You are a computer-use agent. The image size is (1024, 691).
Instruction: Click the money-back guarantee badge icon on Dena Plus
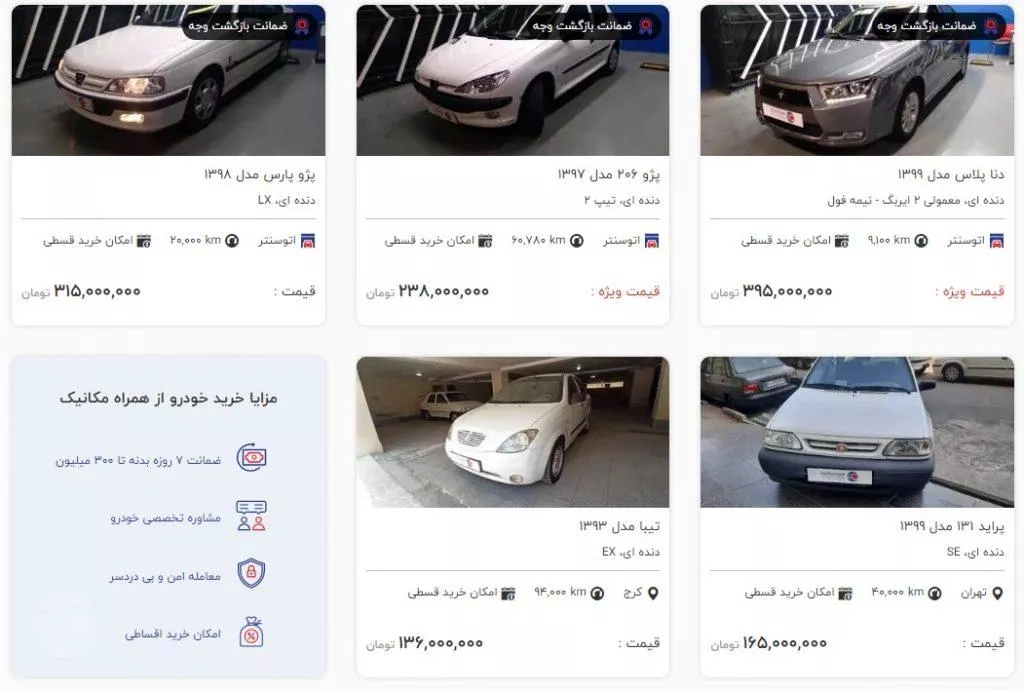pyautogui.click(x=991, y=26)
